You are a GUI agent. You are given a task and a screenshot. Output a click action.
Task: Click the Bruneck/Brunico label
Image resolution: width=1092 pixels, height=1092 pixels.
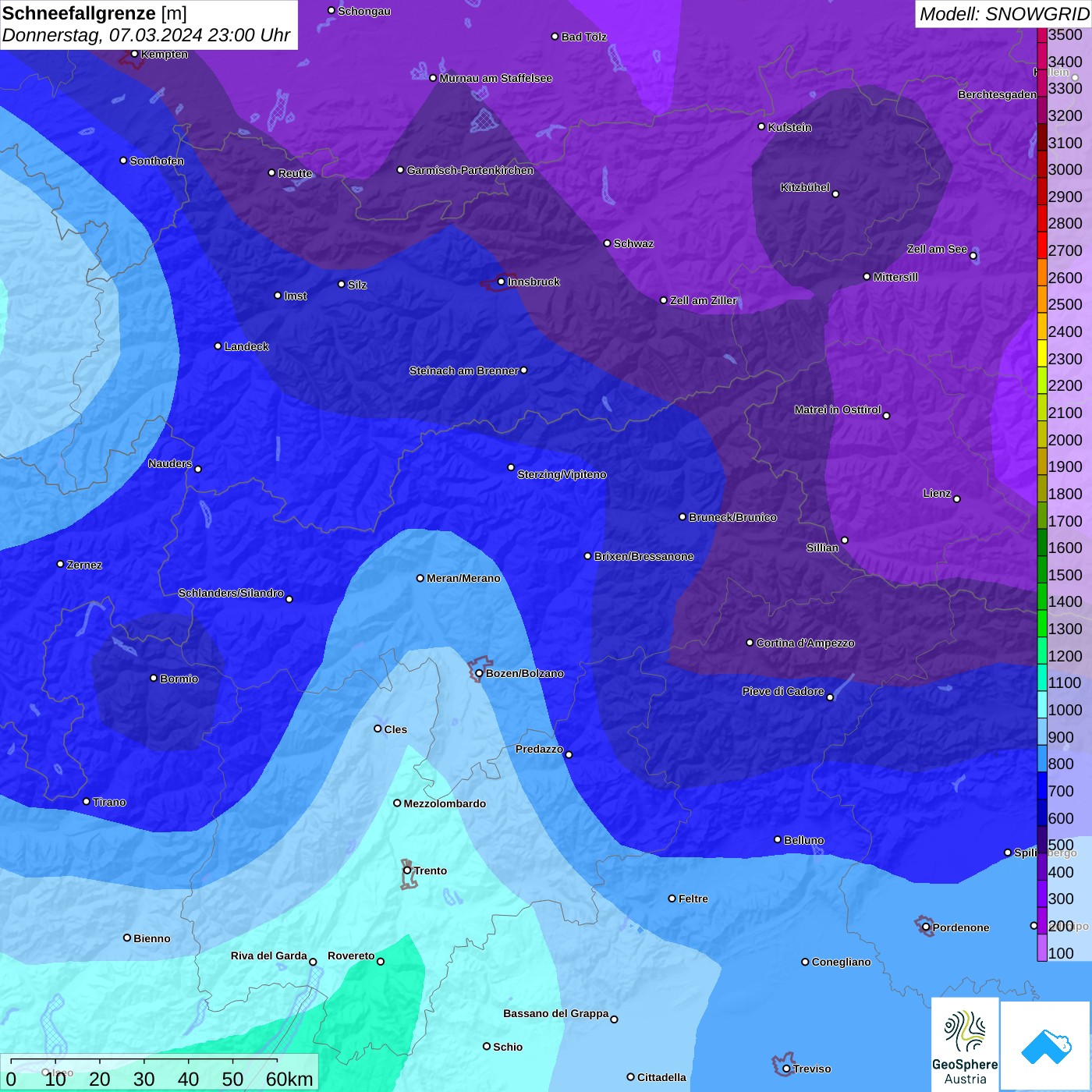[732, 517]
